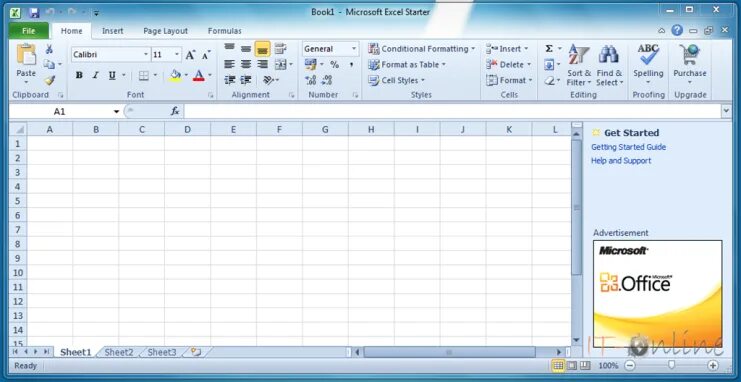
Task: Open the Help and Support link
Action: click(x=620, y=161)
